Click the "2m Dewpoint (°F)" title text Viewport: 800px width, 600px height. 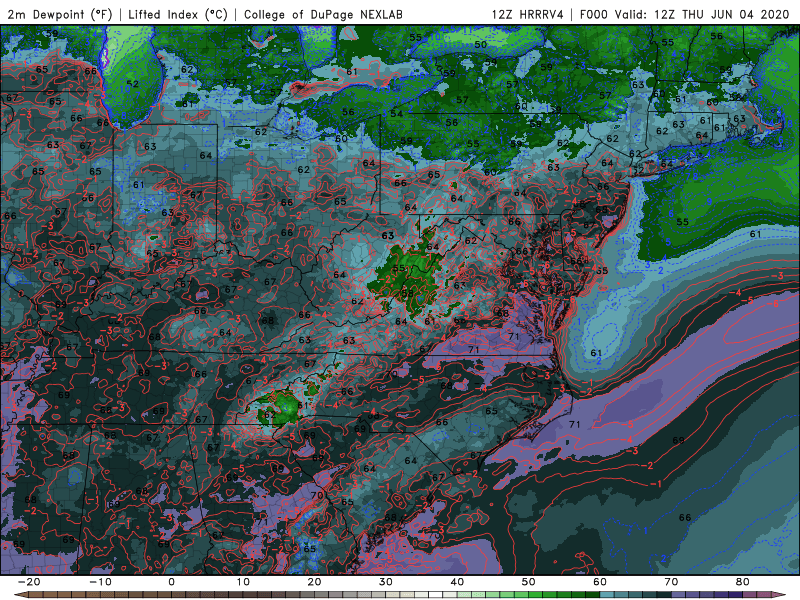[60, 14]
